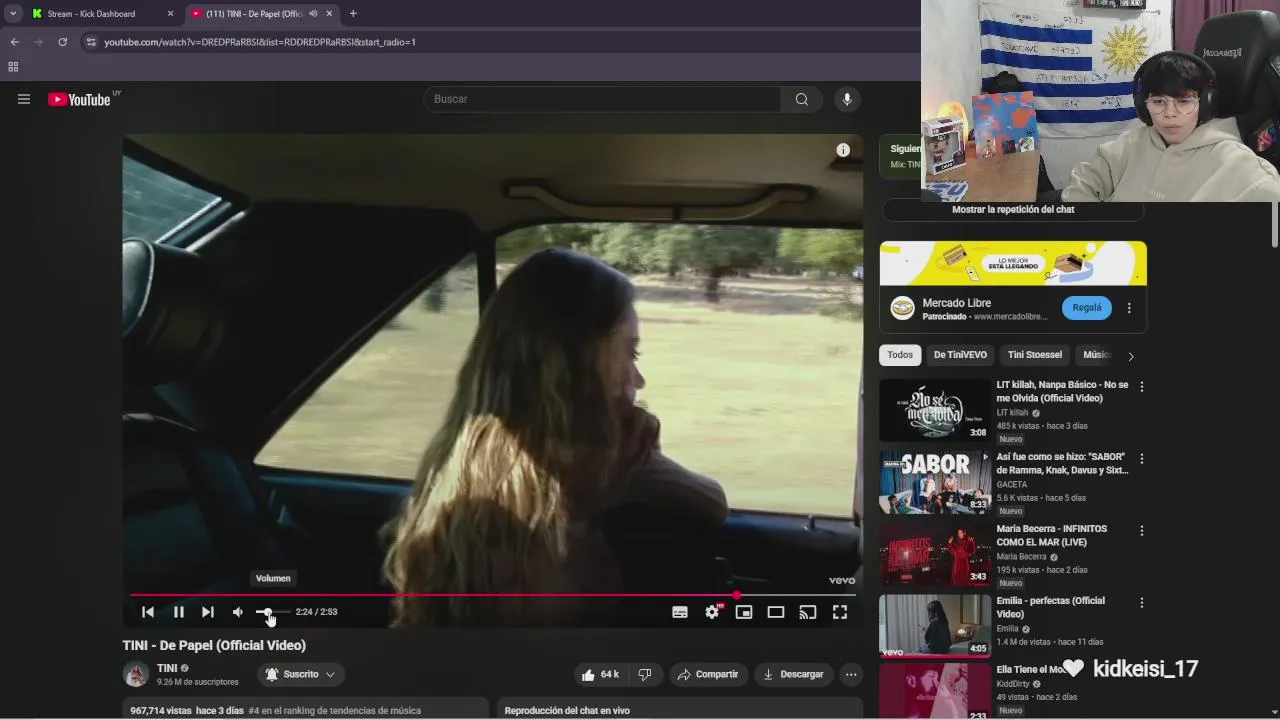
Task: Select the Música chip
Action: (x=1096, y=355)
